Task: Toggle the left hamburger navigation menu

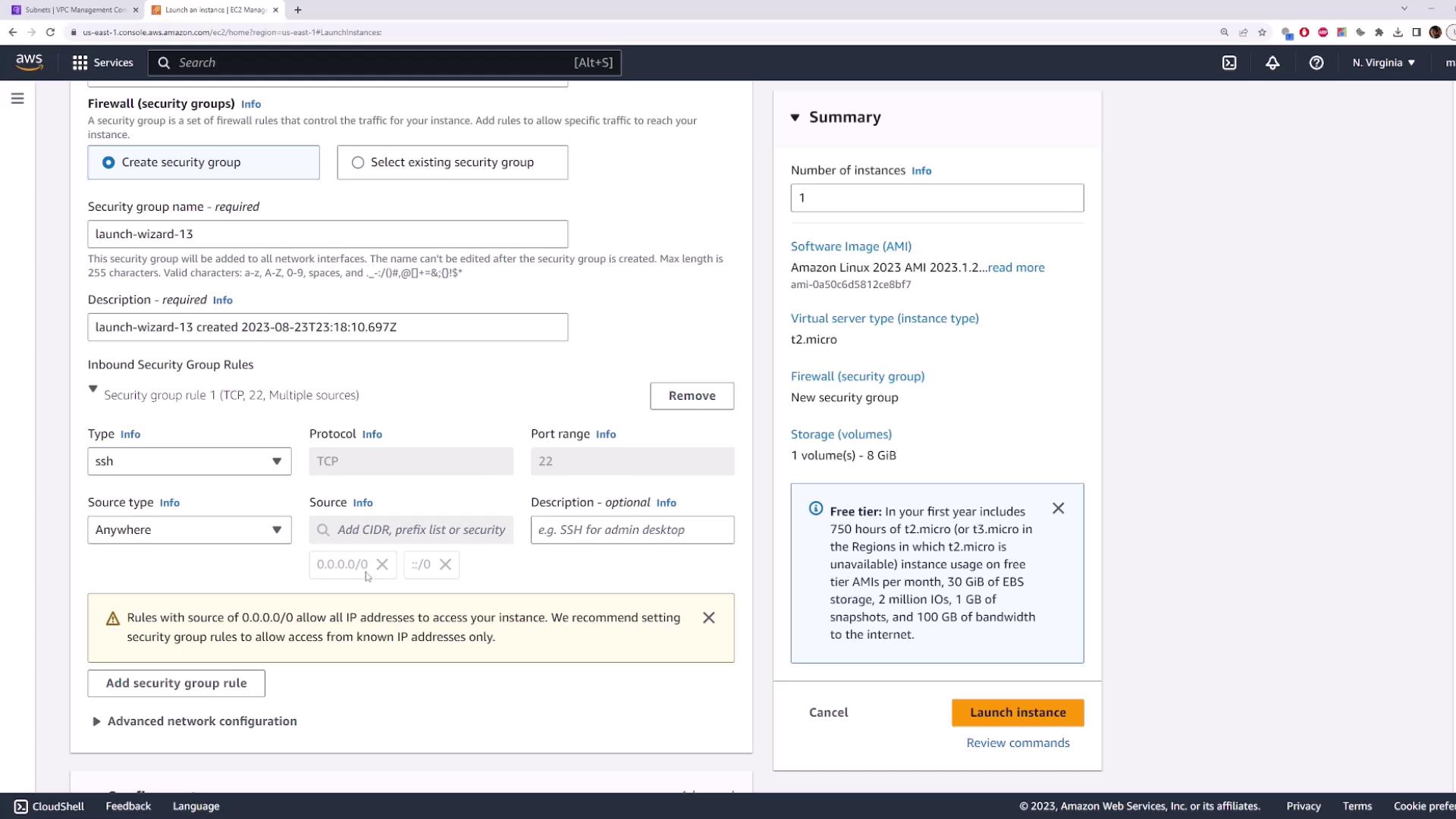Action: [17, 99]
